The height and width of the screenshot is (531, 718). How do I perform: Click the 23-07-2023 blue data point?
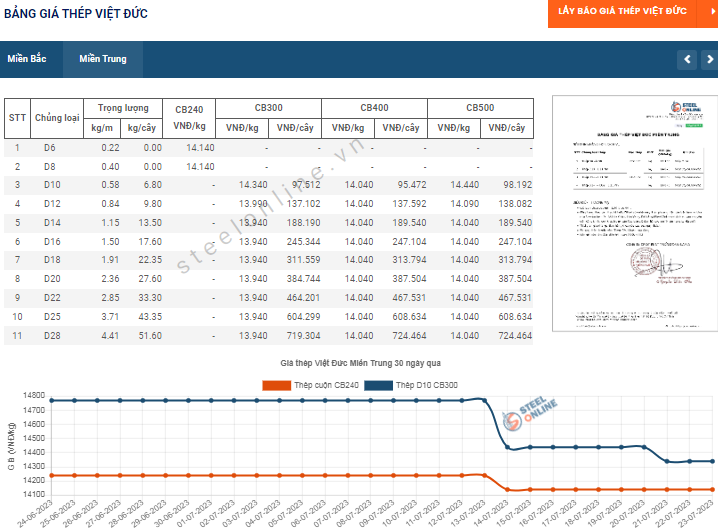(x=713, y=461)
